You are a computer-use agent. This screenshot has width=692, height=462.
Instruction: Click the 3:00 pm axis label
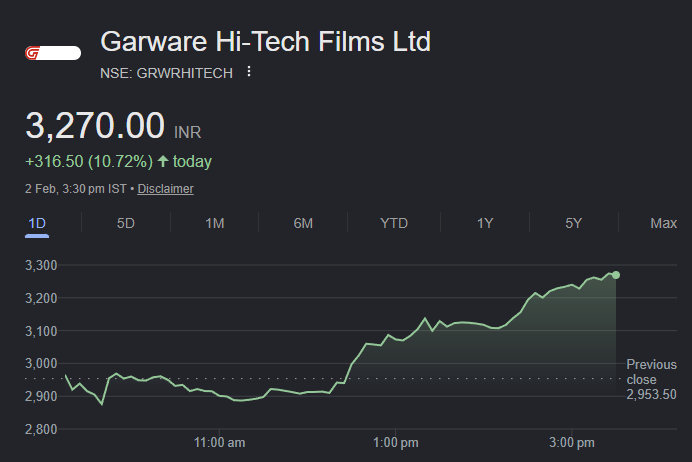pos(572,443)
